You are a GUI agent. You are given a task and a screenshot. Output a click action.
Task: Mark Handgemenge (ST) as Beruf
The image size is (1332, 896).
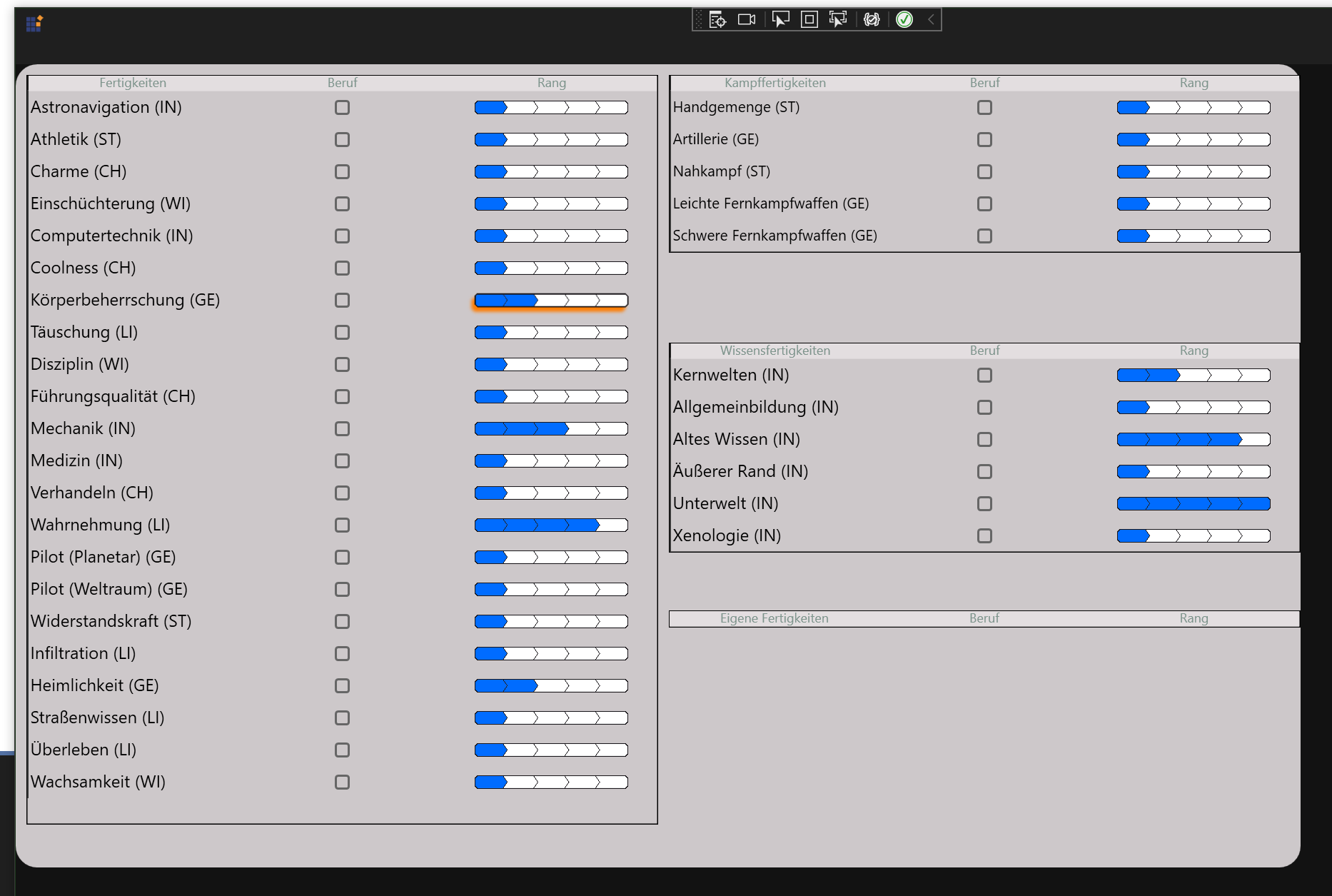(985, 107)
